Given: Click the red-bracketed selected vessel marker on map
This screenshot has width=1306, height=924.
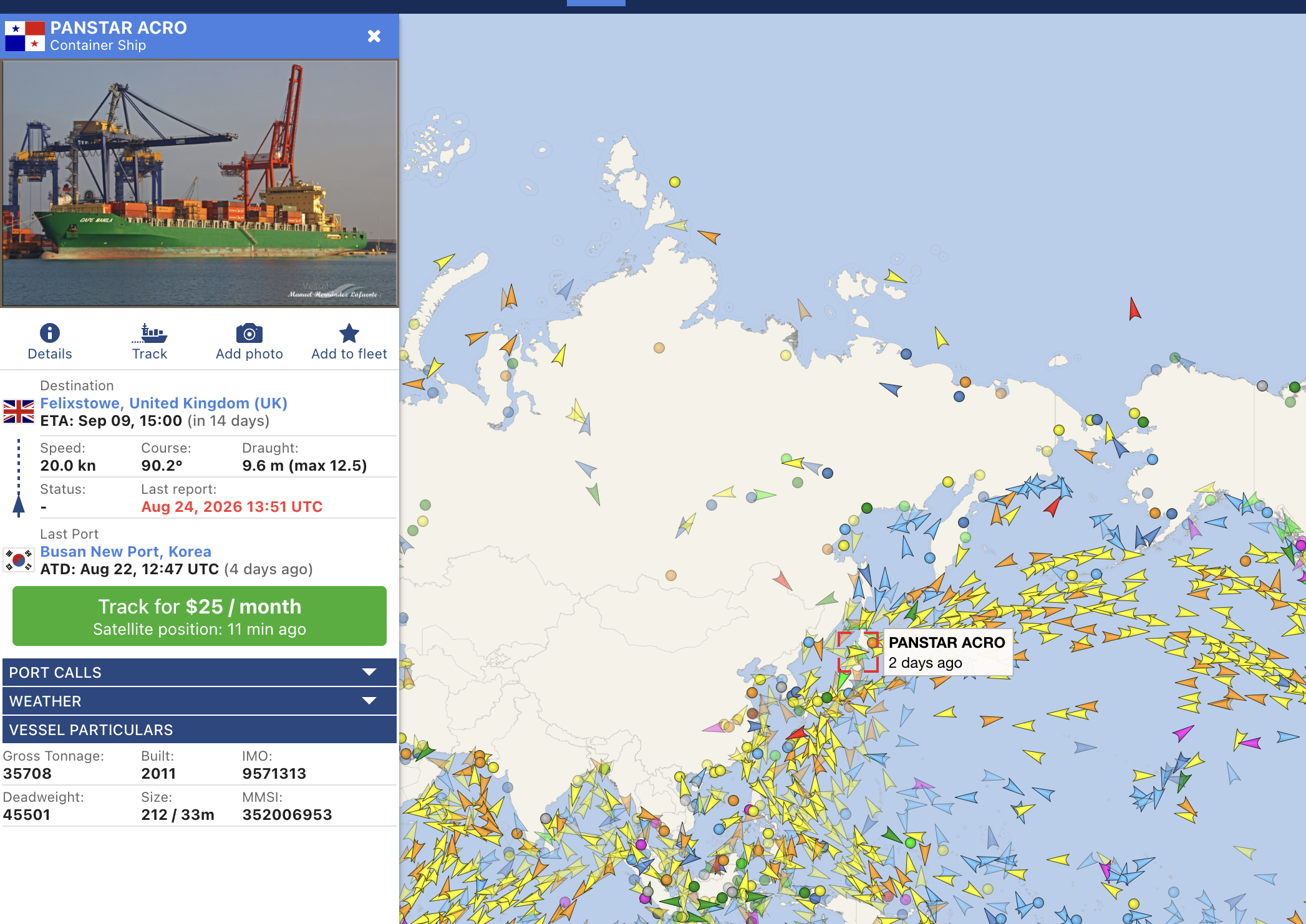Looking at the screenshot, I should coord(858,652).
